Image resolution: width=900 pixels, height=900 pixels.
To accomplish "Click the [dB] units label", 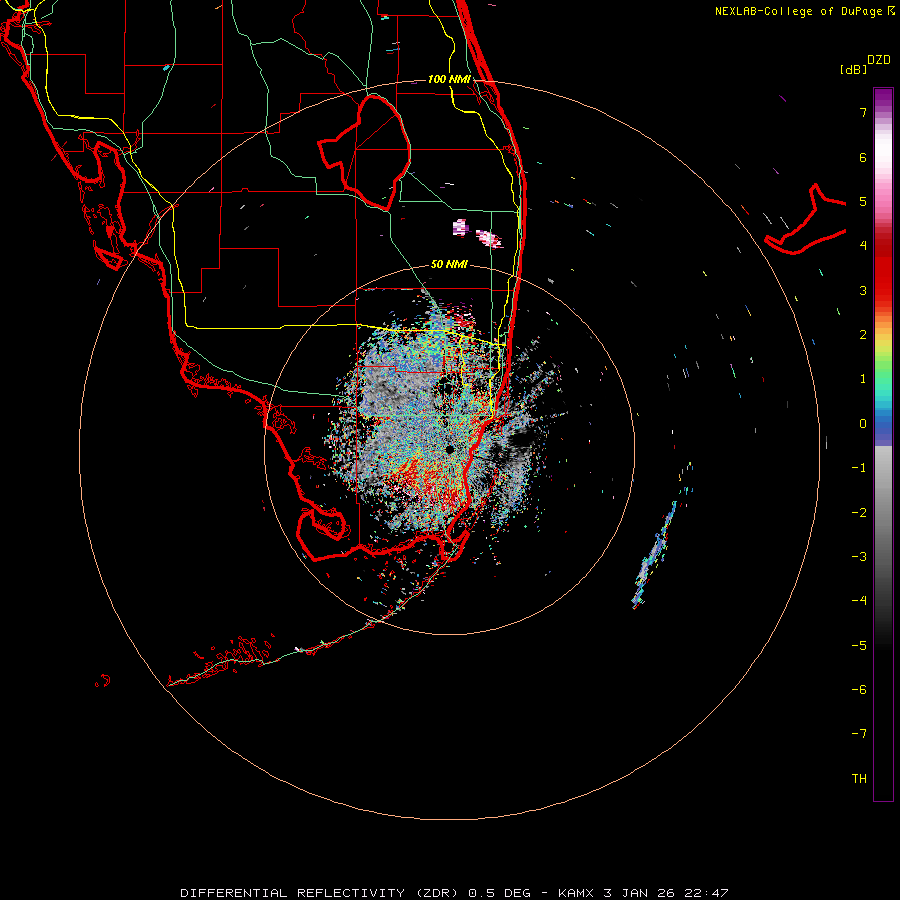I will (x=853, y=69).
